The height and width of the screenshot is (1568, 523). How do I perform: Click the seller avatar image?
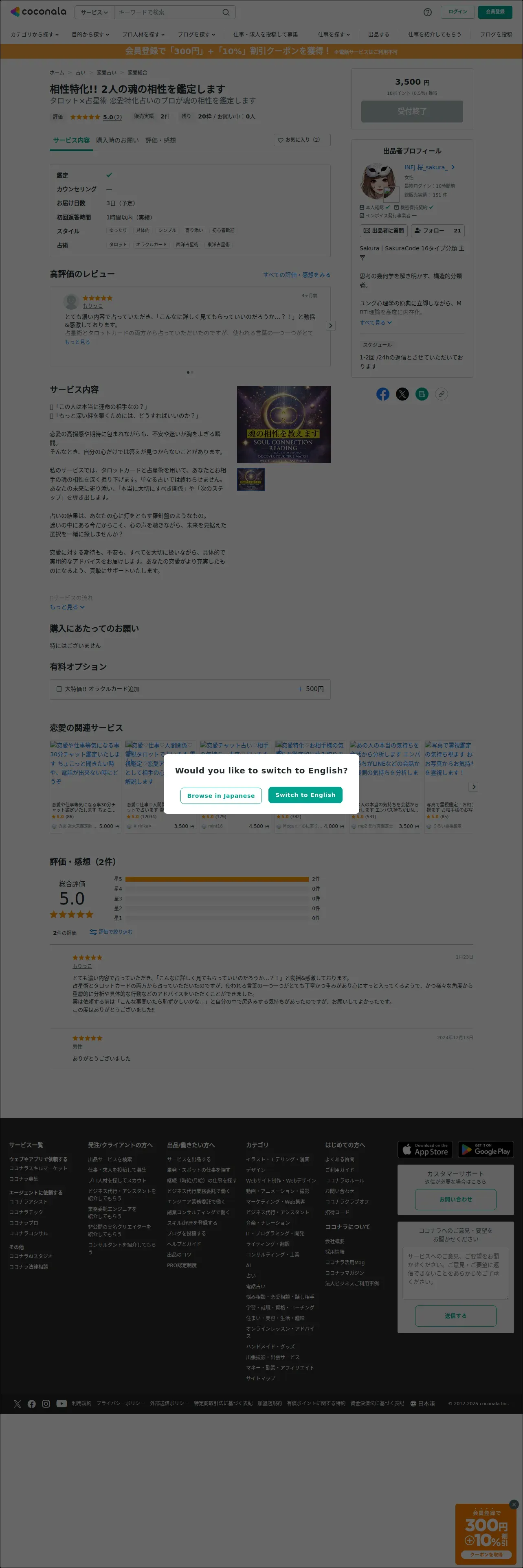(378, 181)
